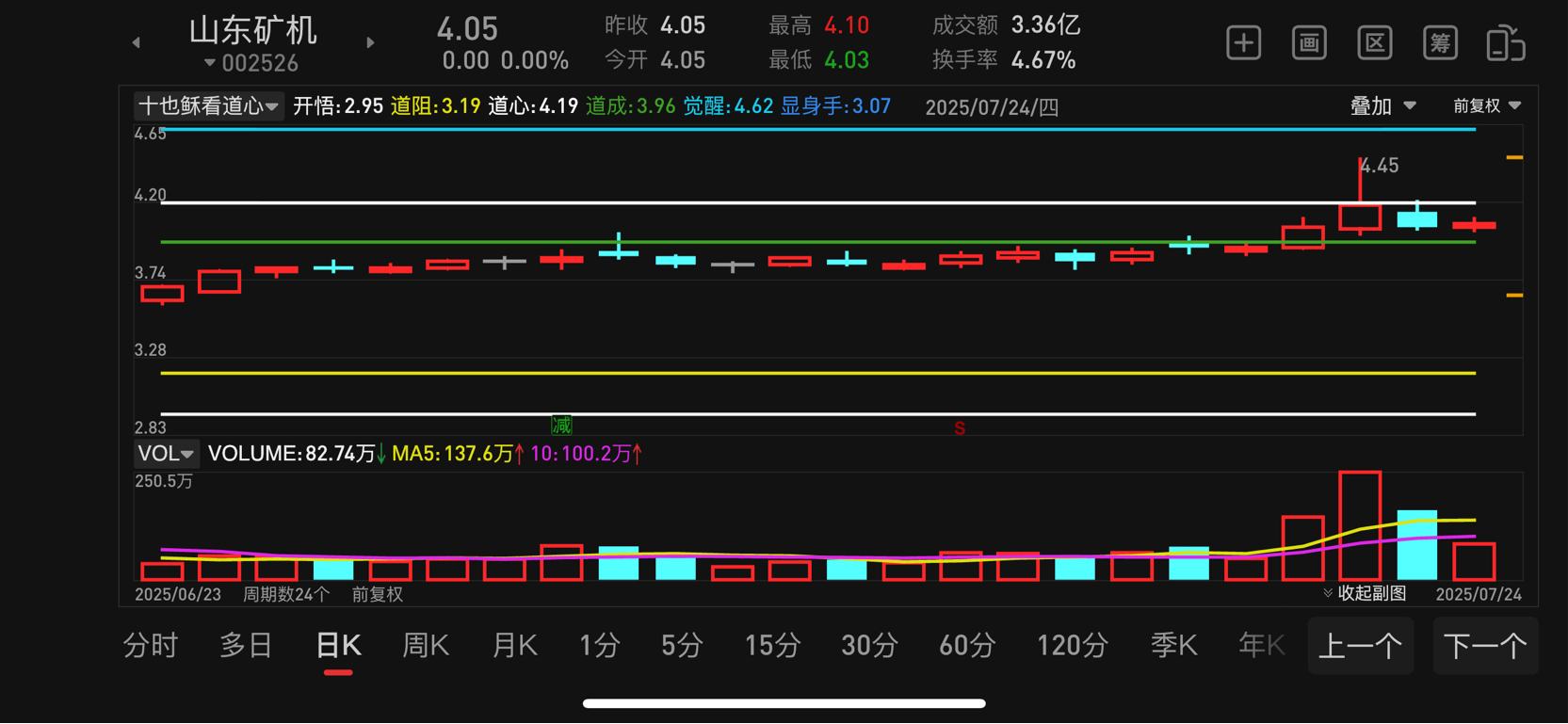Tap the MA5:137.6万 reading

coord(453,454)
